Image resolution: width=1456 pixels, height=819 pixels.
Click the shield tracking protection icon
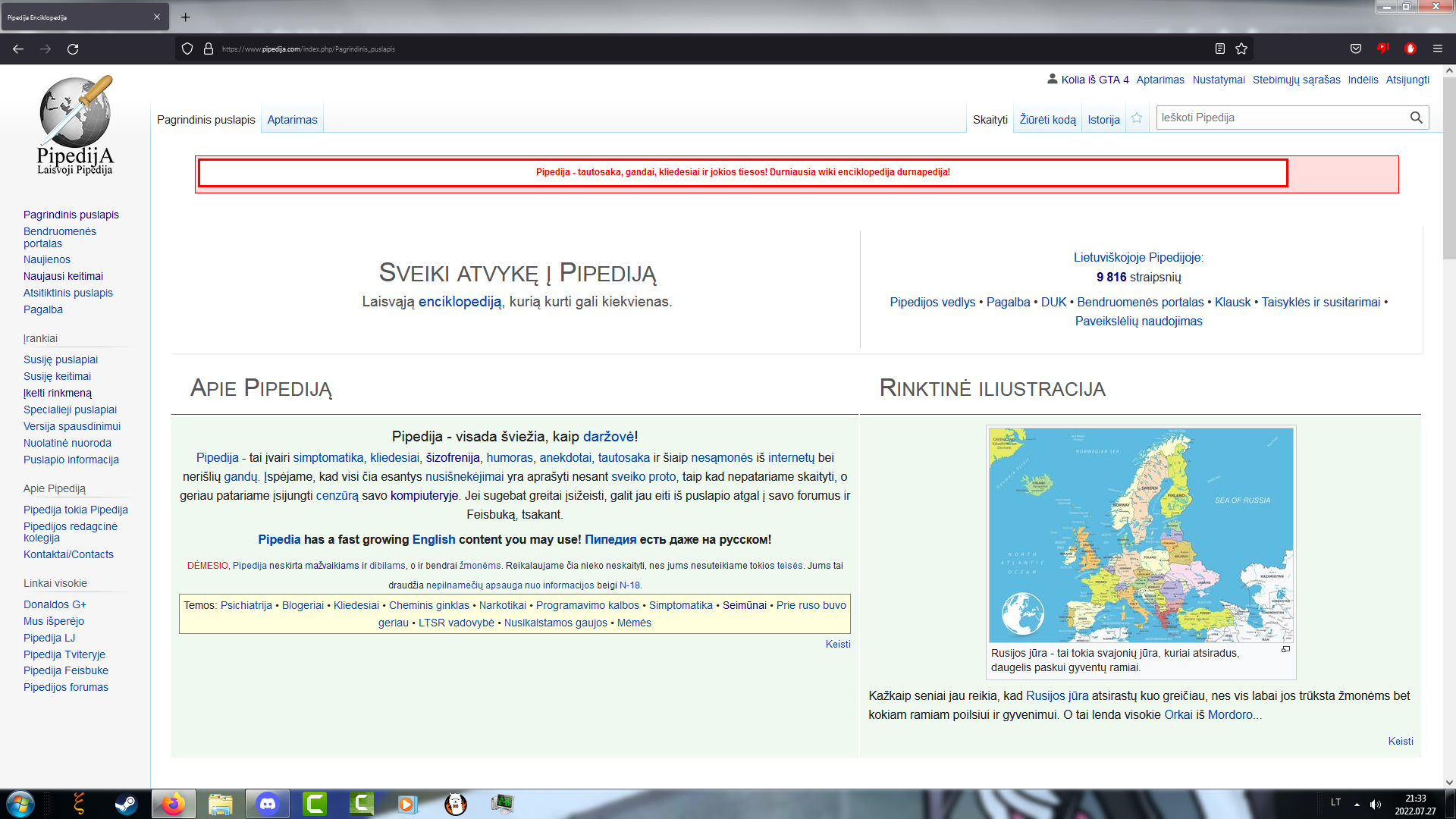pos(187,49)
